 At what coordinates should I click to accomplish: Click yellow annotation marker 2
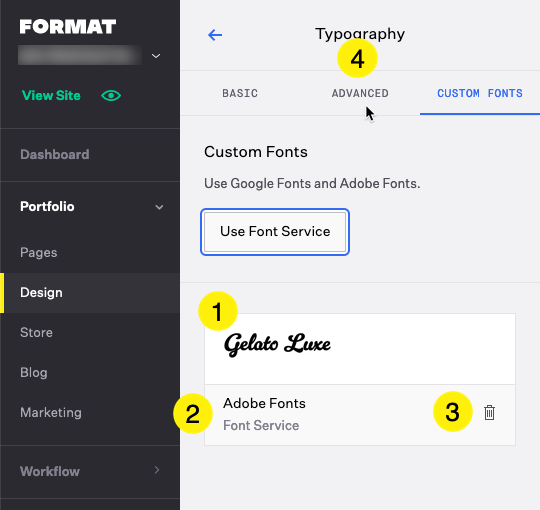pos(193,413)
